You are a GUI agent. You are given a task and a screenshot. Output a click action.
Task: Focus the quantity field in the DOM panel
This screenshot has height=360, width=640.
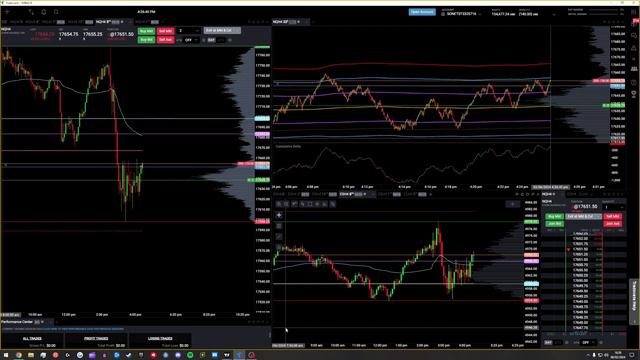(613, 207)
